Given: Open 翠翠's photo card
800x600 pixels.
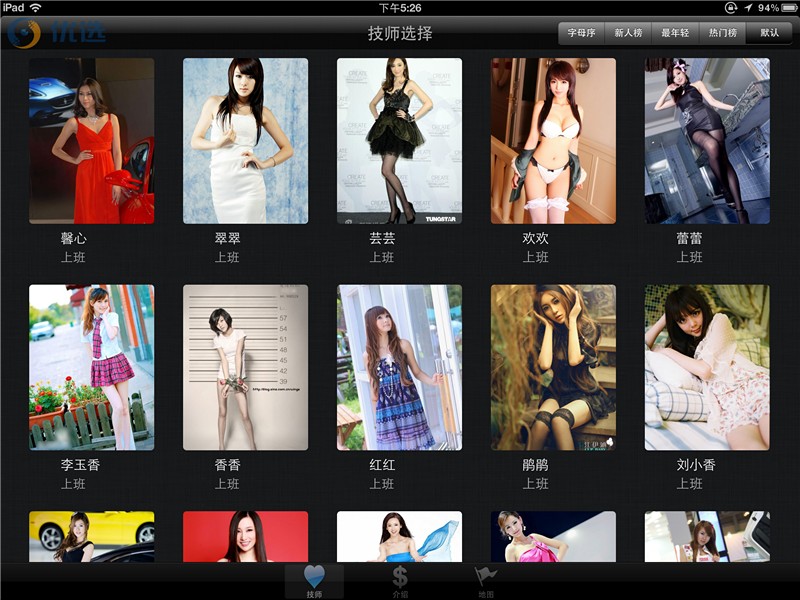Looking at the screenshot, I should tap(245, 141).
